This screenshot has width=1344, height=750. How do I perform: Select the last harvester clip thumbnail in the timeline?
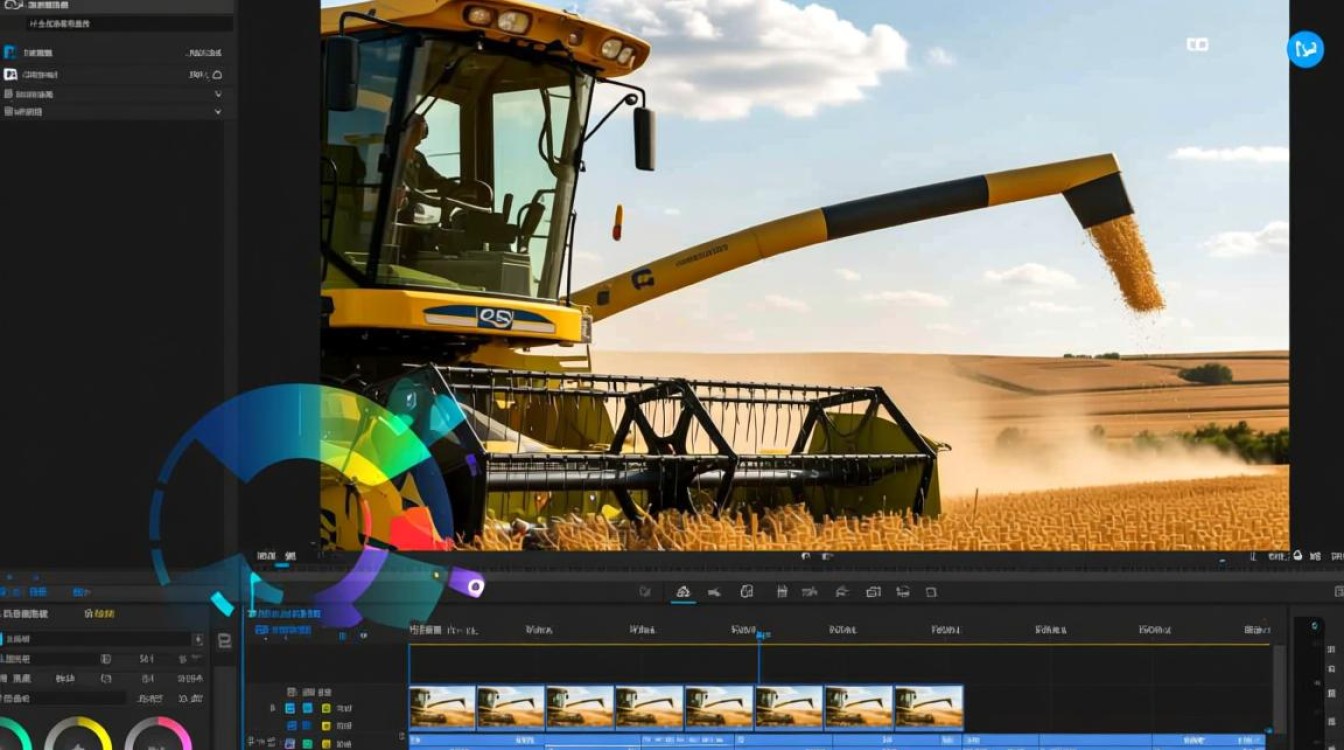click(x=928, y=707)
